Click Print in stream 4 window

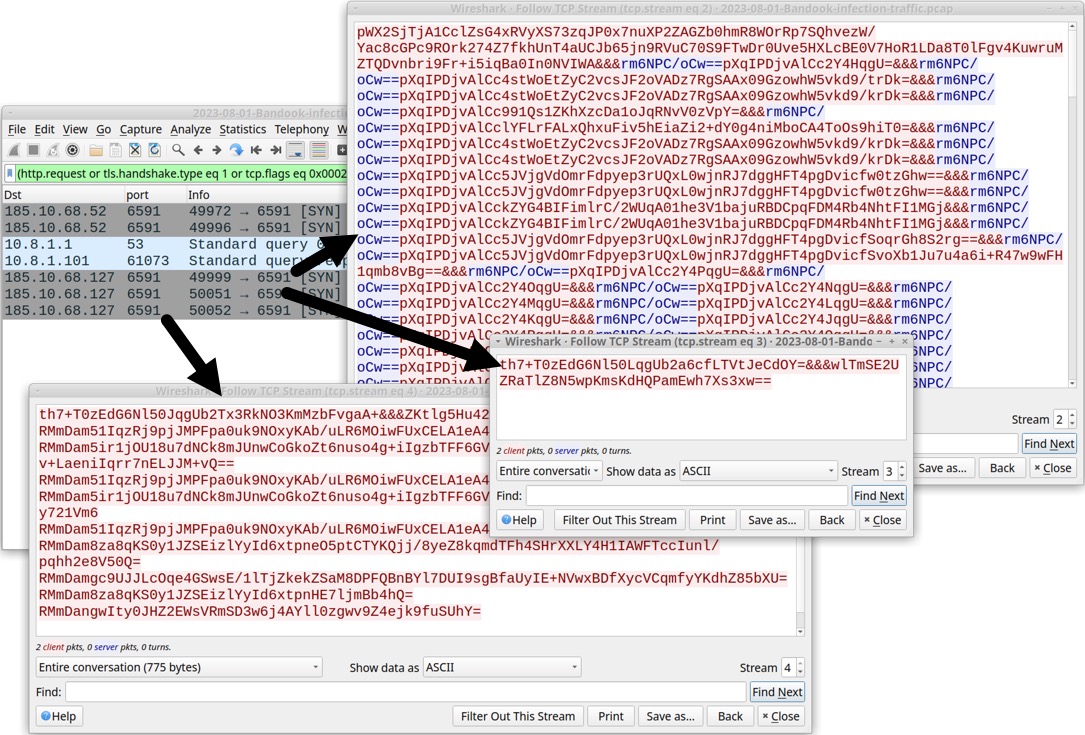[610, 716]
